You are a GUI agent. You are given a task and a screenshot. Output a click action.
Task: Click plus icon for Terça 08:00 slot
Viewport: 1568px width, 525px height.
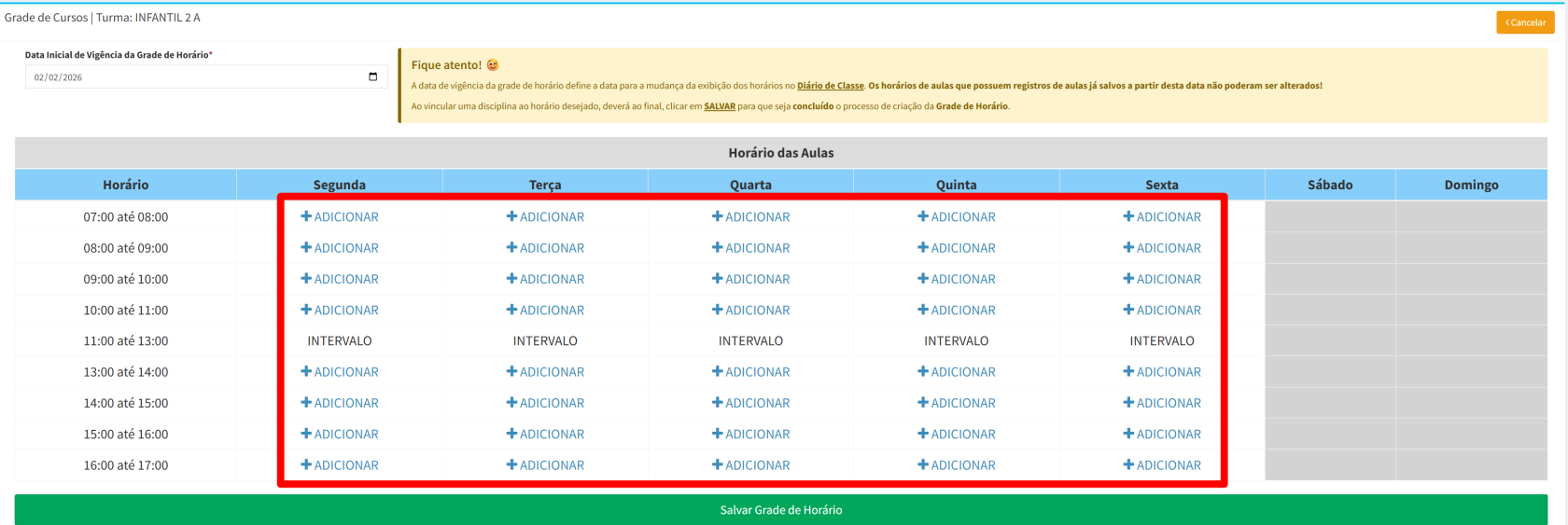(x=511, y=248)
